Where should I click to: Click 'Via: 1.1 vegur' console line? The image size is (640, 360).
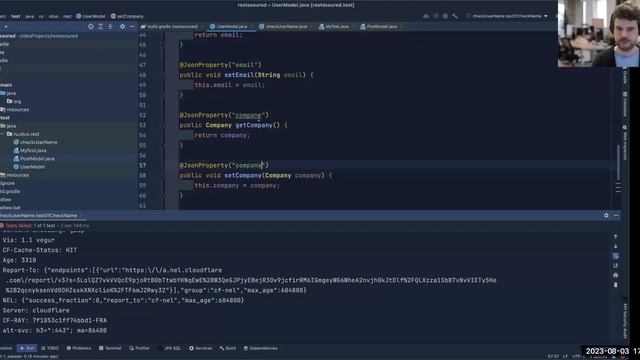29,240
